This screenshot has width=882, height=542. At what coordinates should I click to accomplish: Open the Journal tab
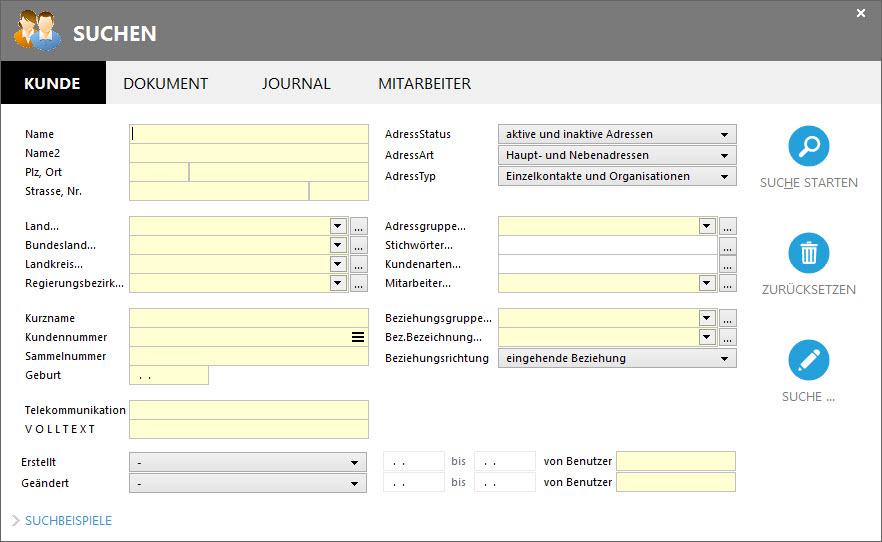tap(296, 84)
